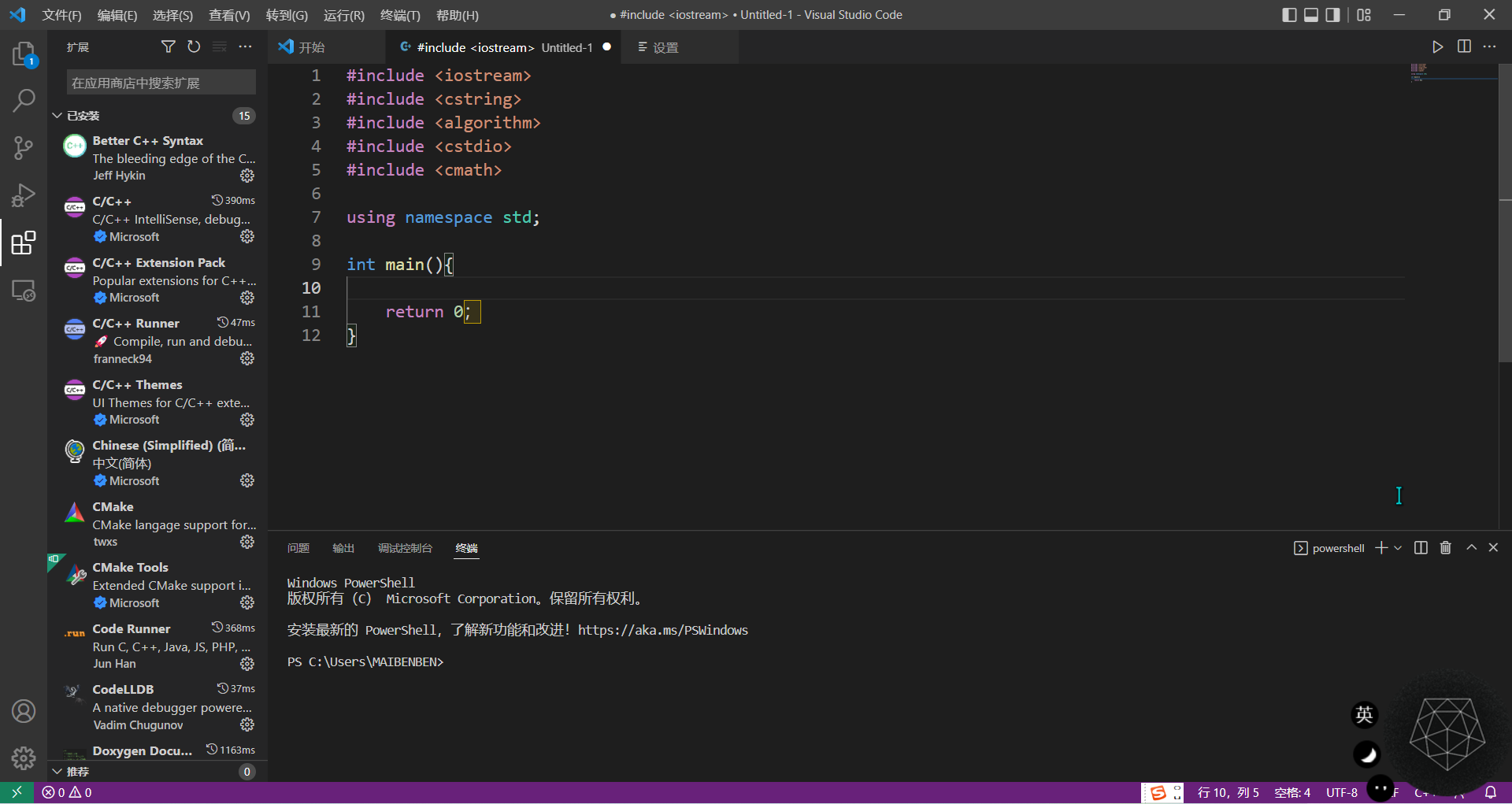Open notifications bell in status bar
The width and height of the screenshot is (1512, 804).
point(1491,792)
